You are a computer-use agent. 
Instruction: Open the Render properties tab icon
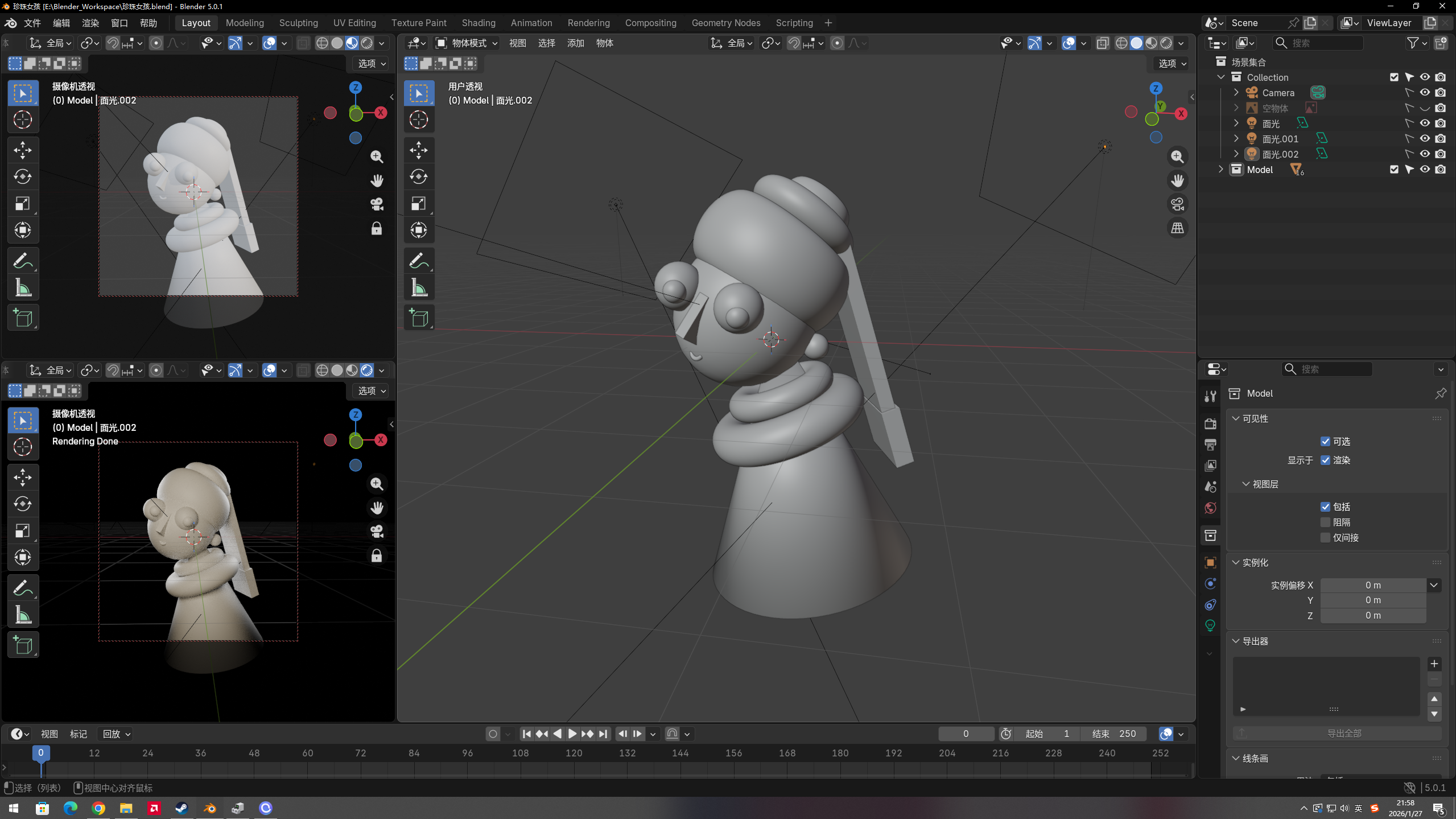pyautogui.click(x=1210, y=423)
